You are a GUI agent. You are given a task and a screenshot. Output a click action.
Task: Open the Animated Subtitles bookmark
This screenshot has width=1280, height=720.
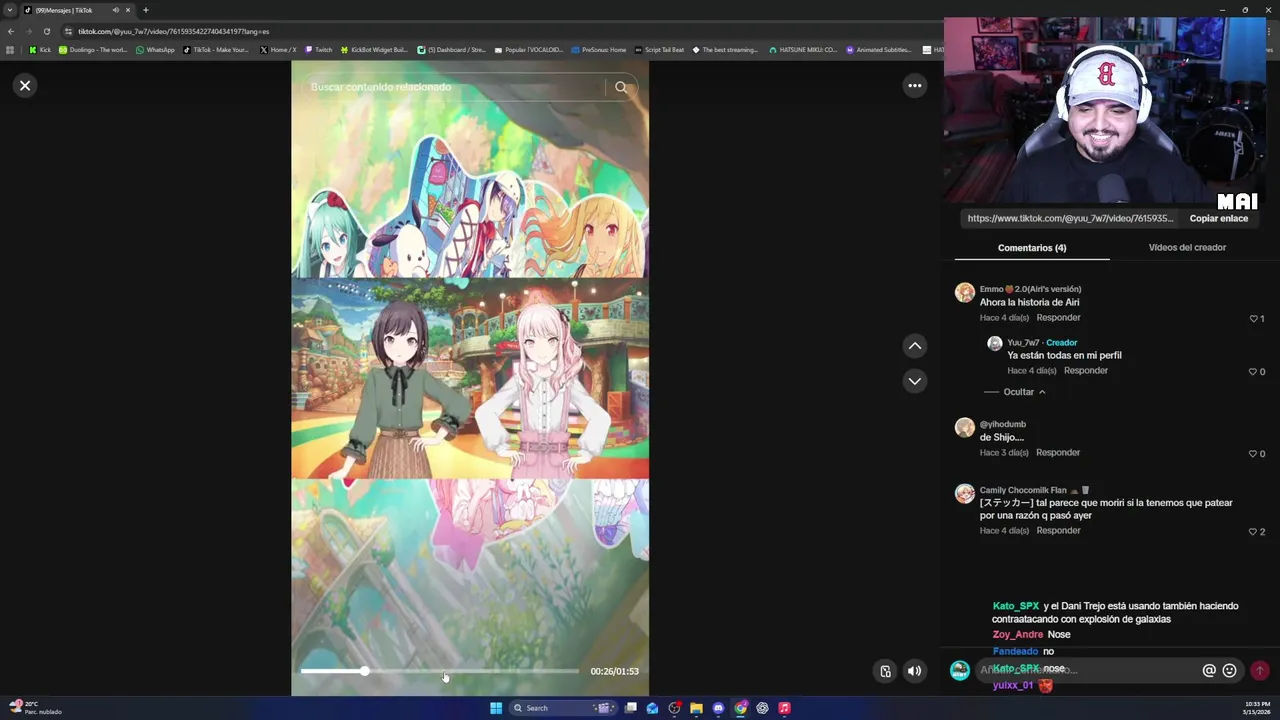tap(879, 50)
